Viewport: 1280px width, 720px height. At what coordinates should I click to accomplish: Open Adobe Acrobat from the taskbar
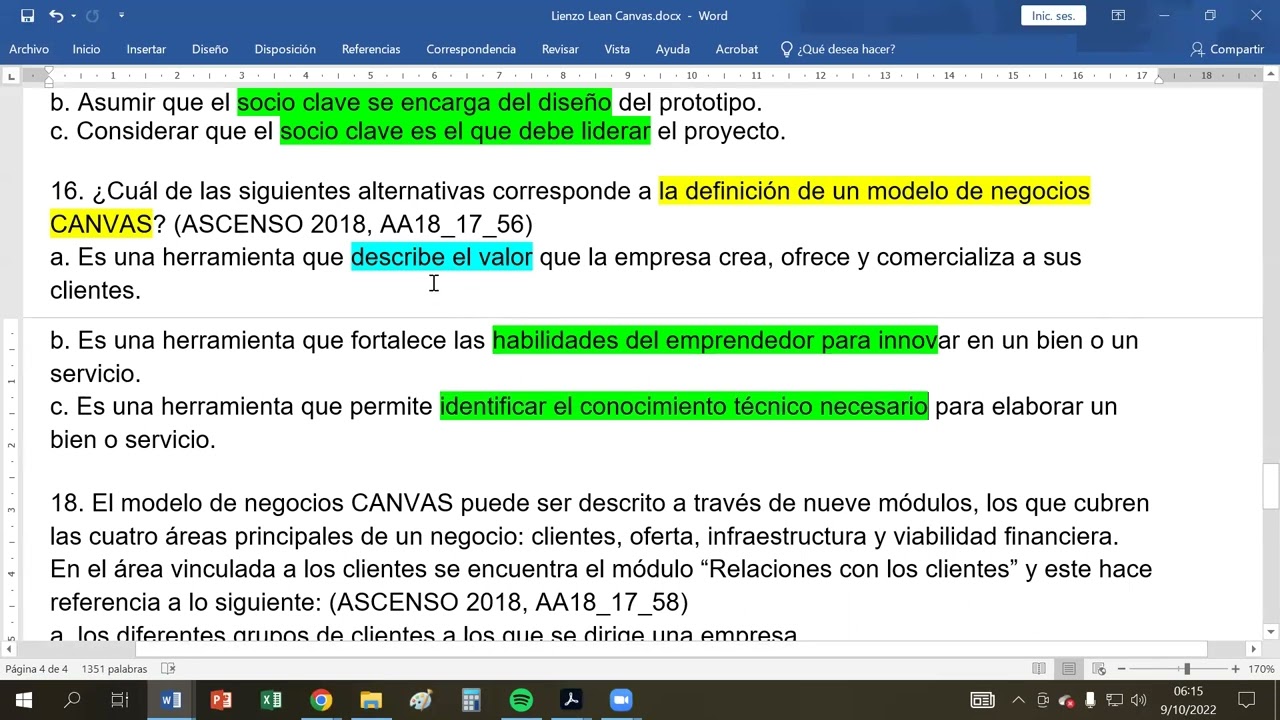(571, 700)
